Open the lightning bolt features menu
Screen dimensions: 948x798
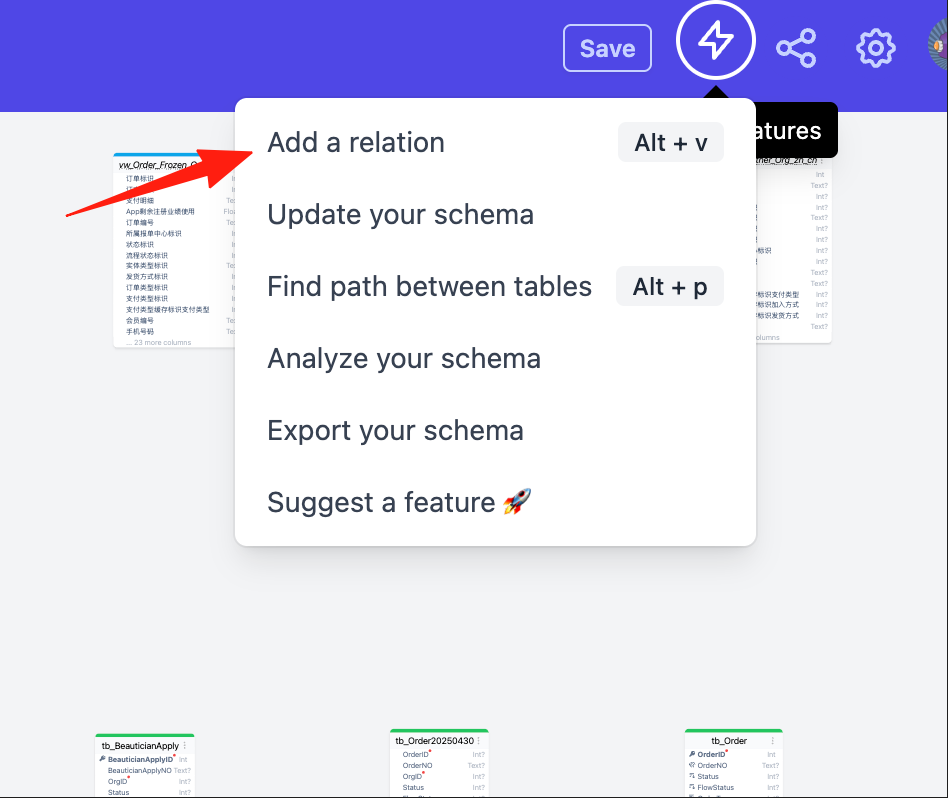(716, 40)
